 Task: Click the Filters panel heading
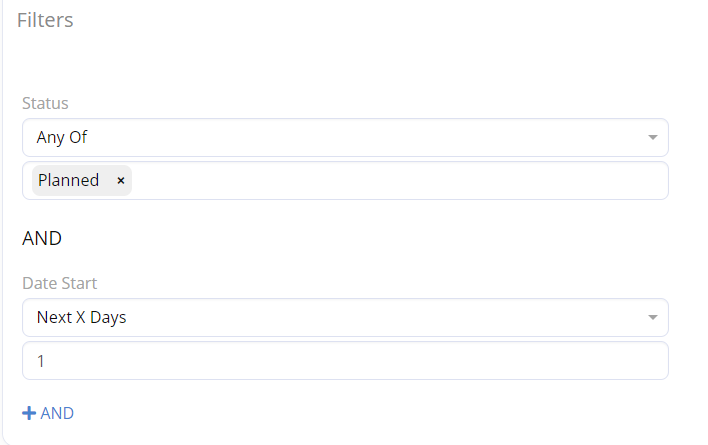(45, 20)
